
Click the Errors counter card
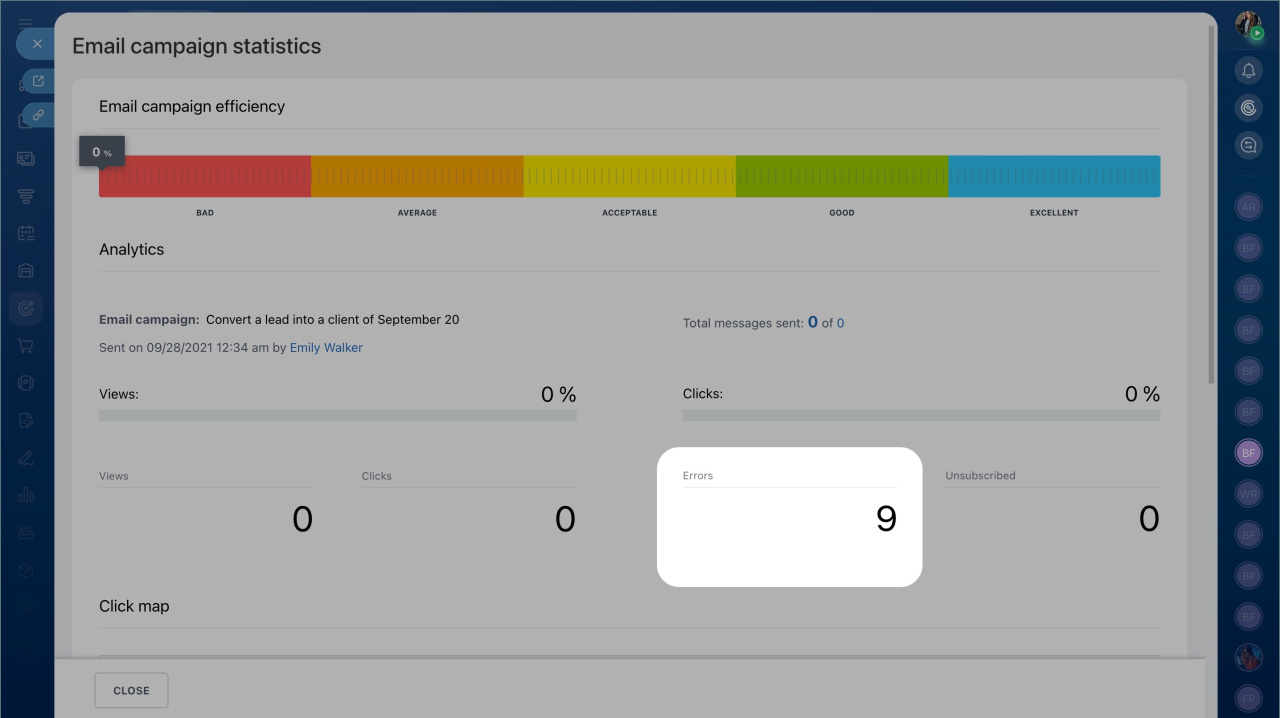pos(789,516)
